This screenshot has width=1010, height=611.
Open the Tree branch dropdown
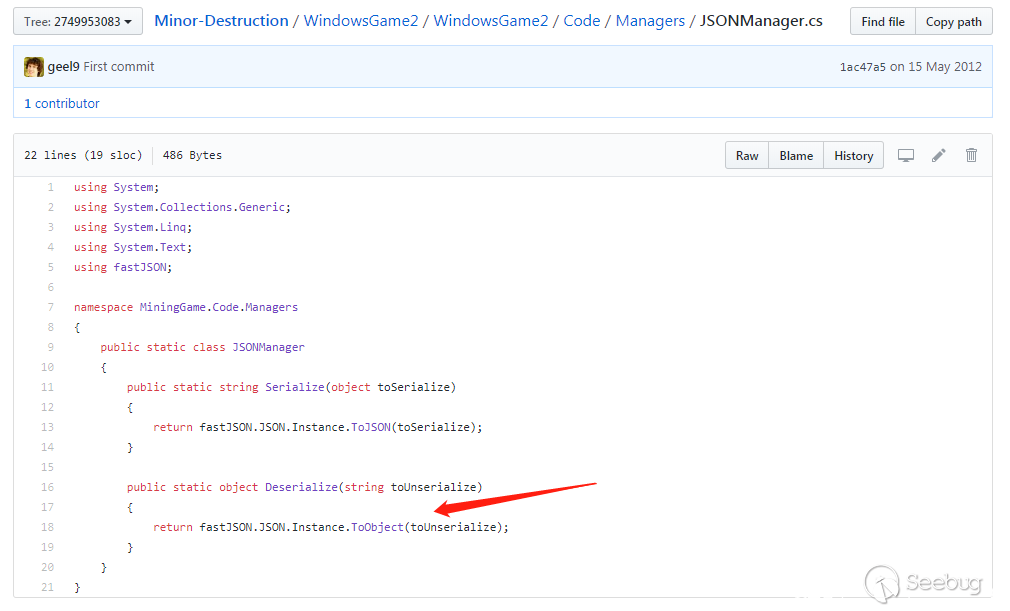point(78,21)
